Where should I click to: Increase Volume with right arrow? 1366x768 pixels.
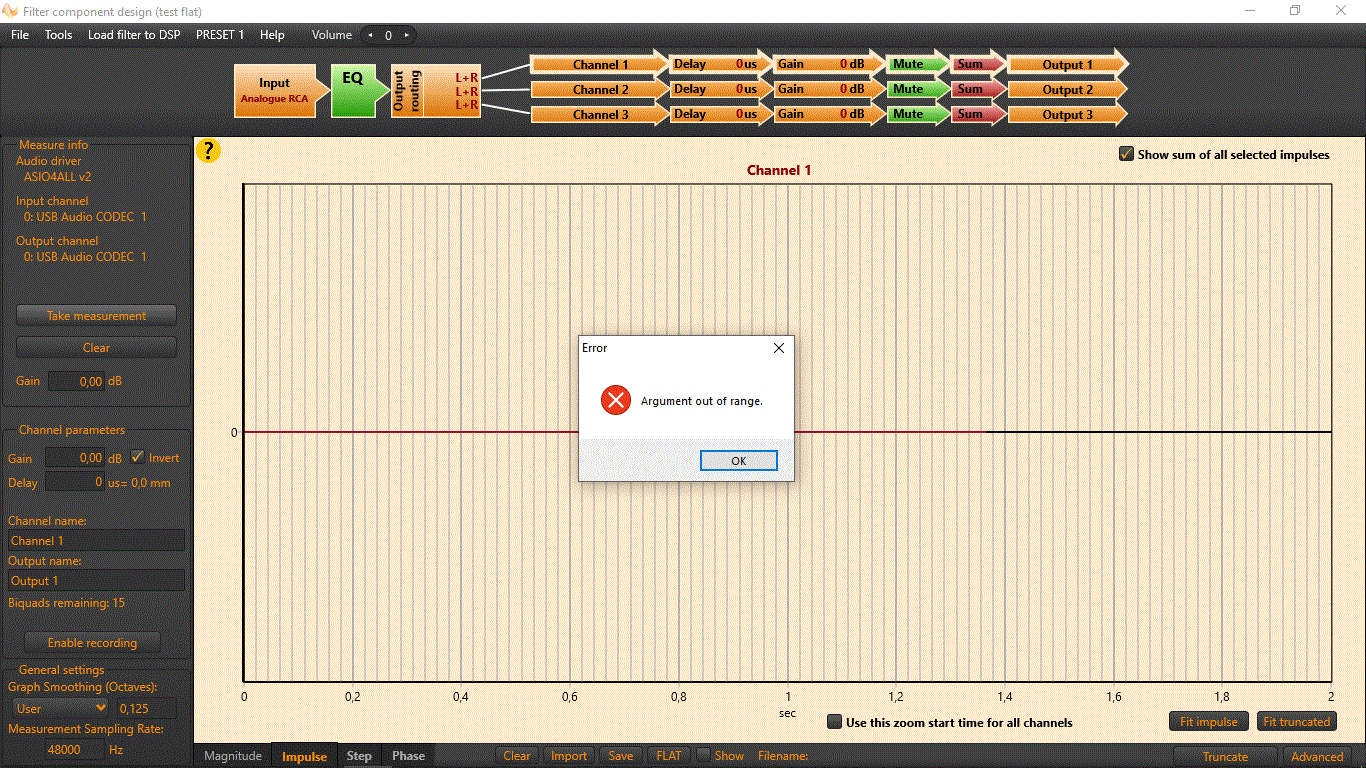406,35
